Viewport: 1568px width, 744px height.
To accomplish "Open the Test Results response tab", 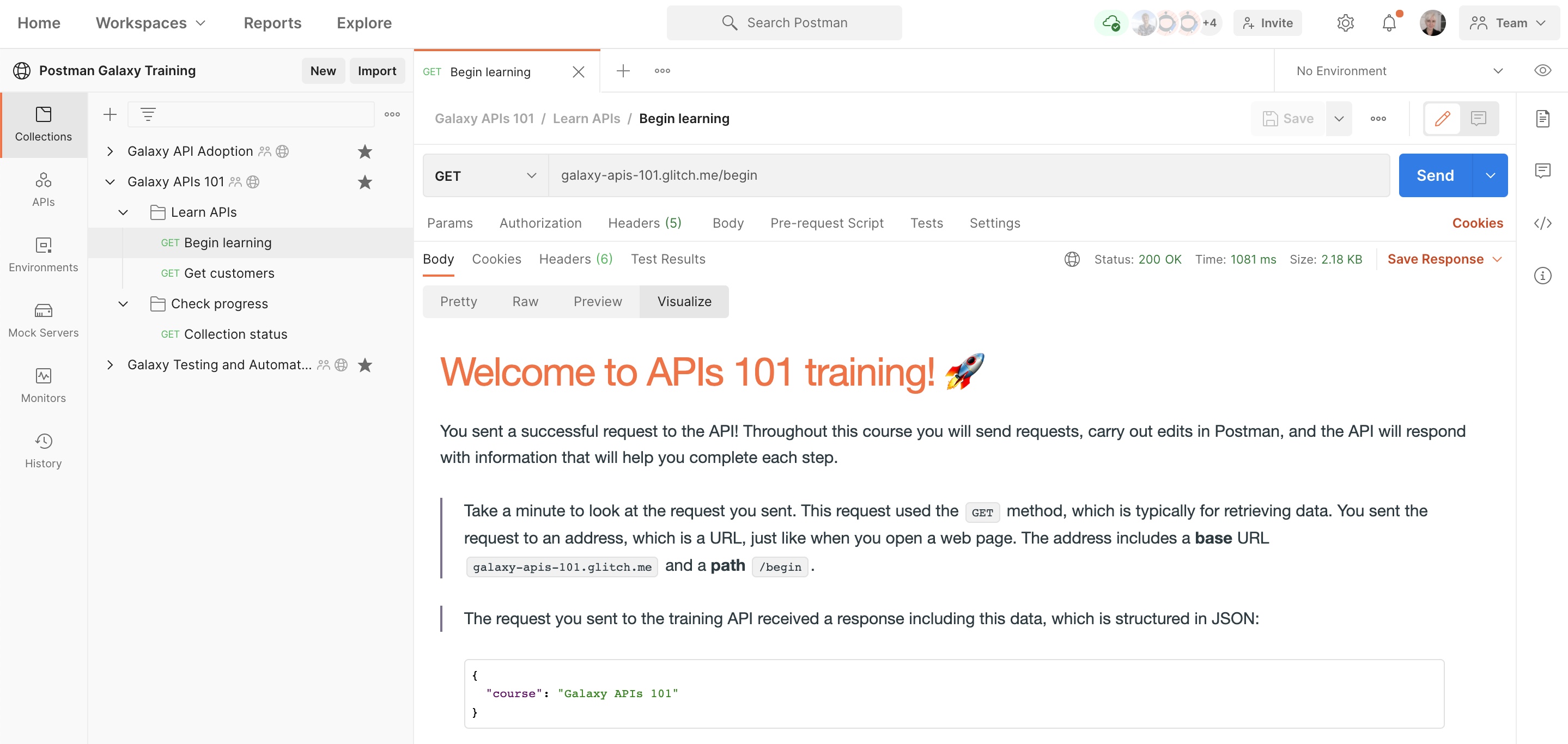I will 668,259.
